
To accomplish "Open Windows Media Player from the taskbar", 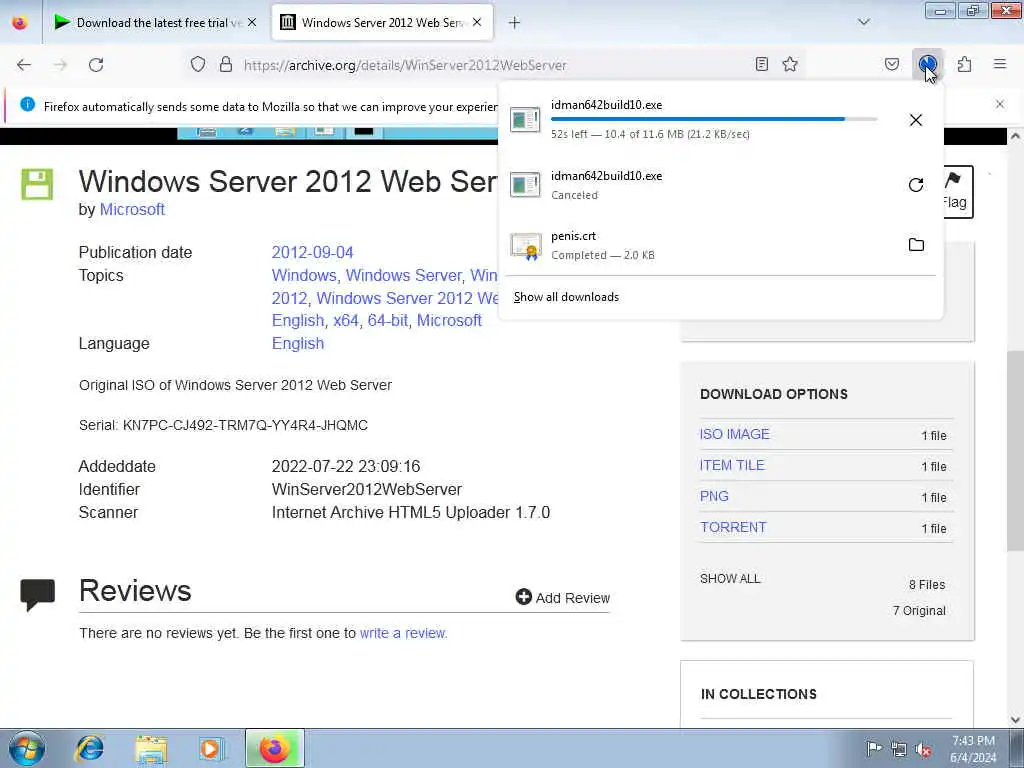I will (211, 748).
